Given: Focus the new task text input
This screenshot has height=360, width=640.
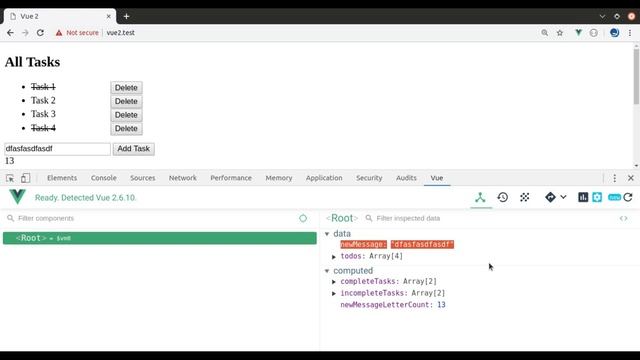Looking at the screenshot, I should tap(57, 149).
